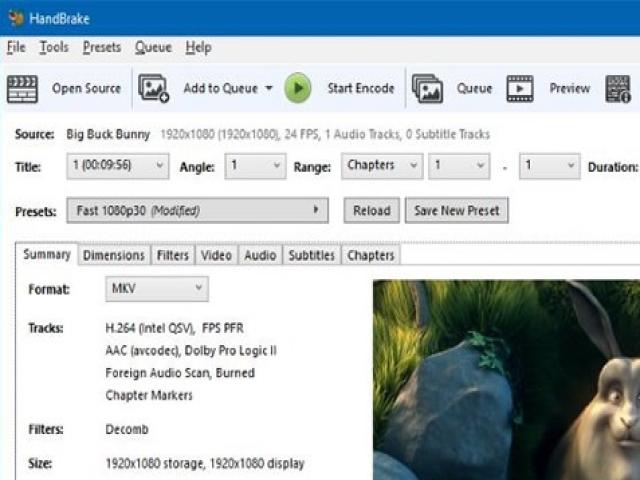The height and width of the screenshot is (480, 640).
Task: Click the green Start Encode play icon
Action: click(x=298, y=88)
